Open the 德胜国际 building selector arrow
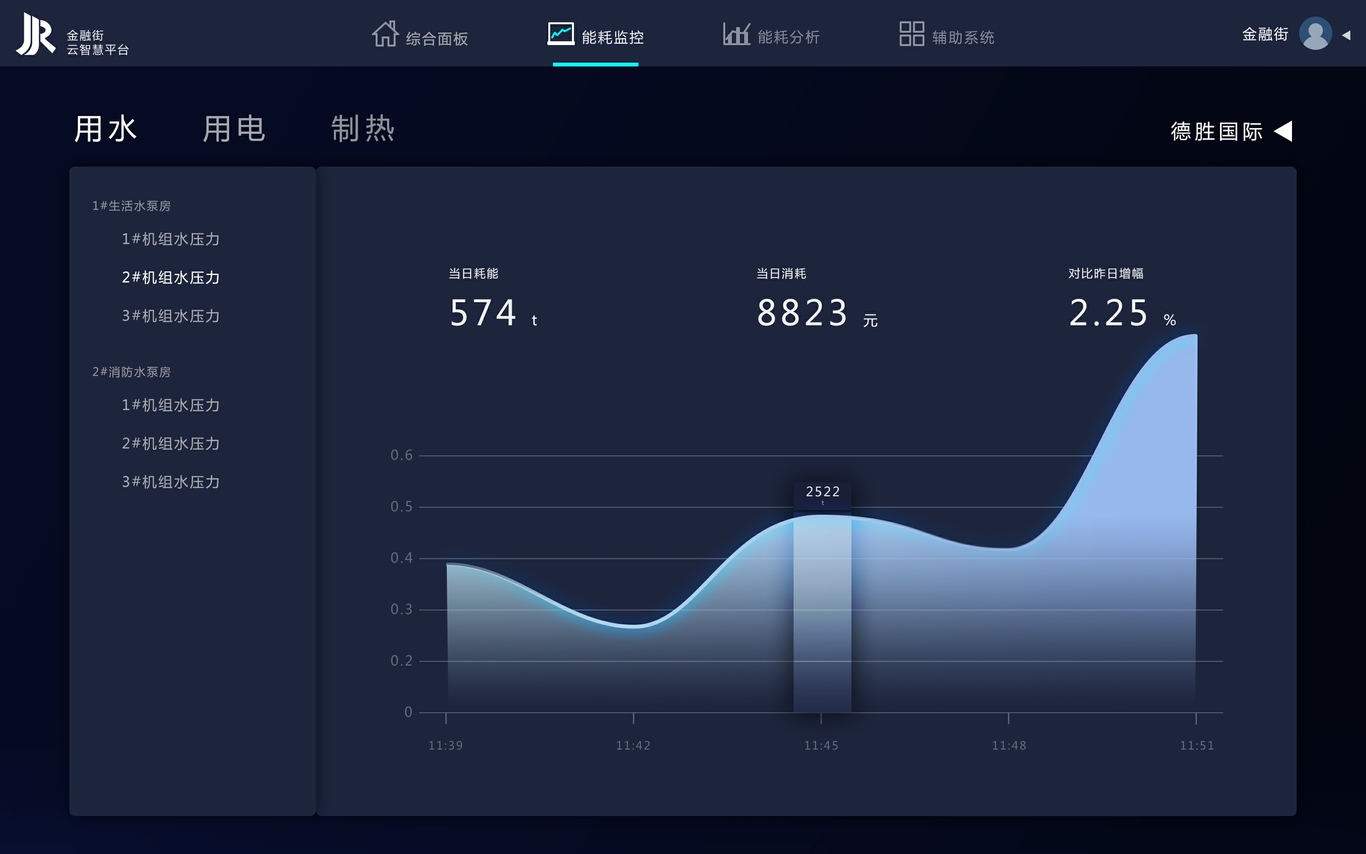This screenshot has width=1366, height=854. [1283, 131]
